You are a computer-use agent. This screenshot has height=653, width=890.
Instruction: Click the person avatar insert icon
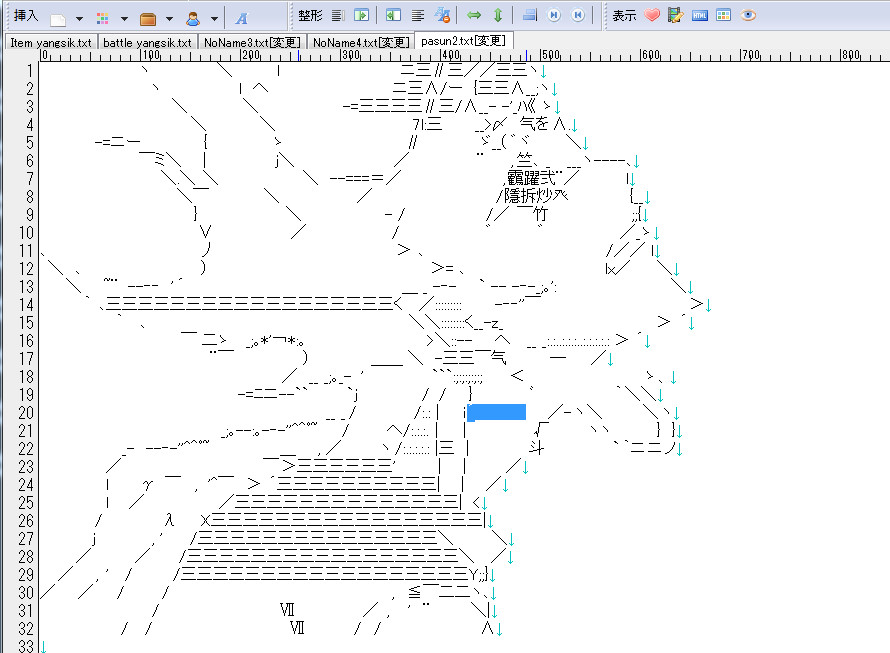point(193,17)
